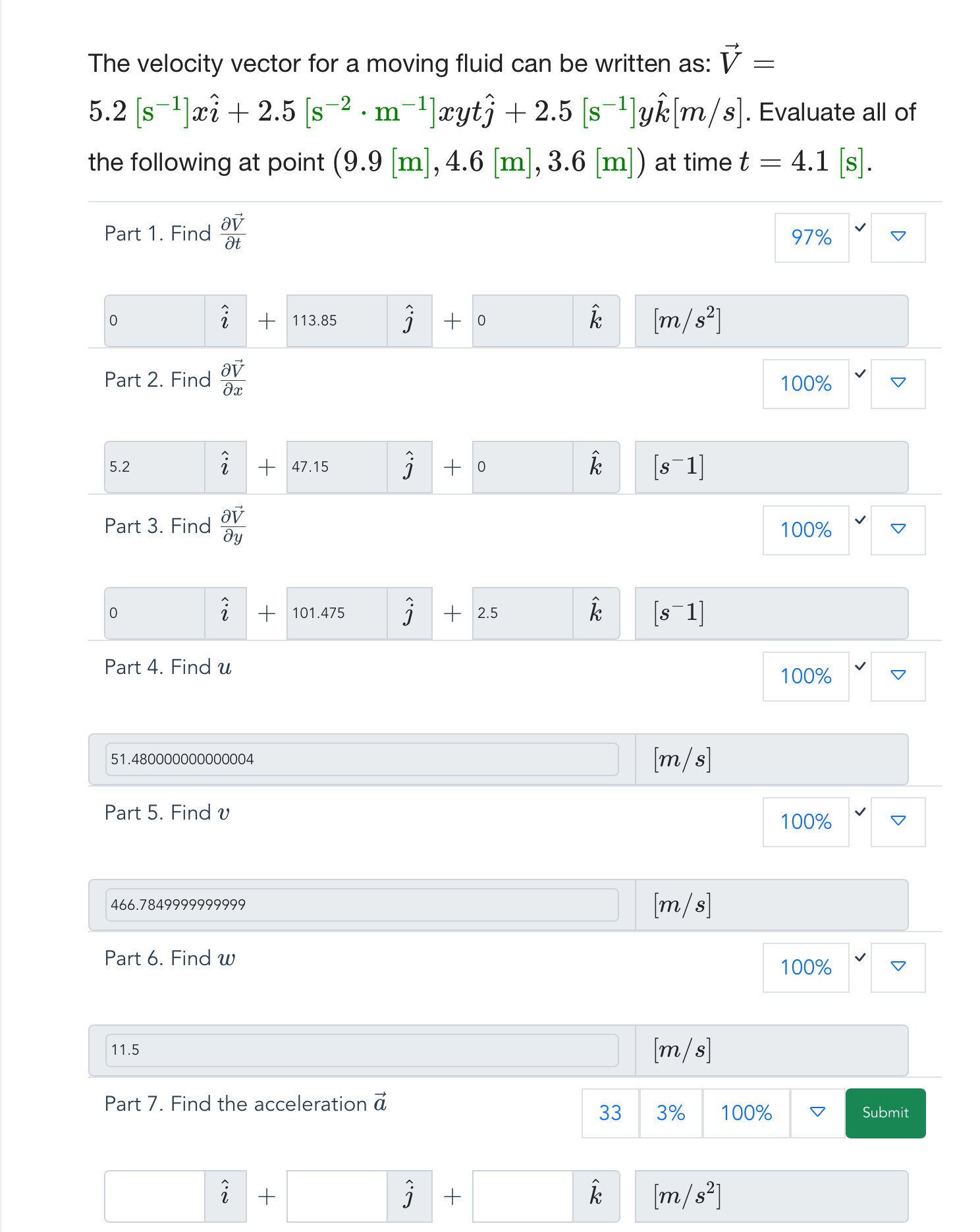The image size is (980, 1232).
Task: Open the dropdown triangle in Part 7
Action: coord(817,1113)
